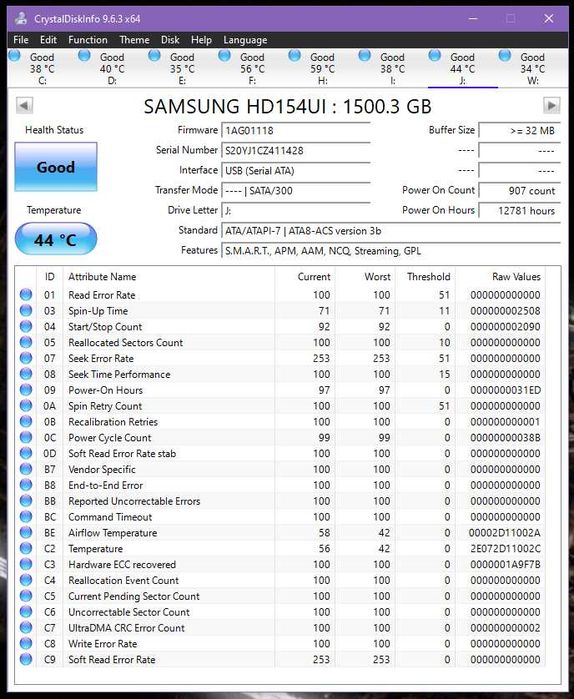574x699 pixels.
Task: Click status orb for Spin Retry Count
Action: click(26, 405)
